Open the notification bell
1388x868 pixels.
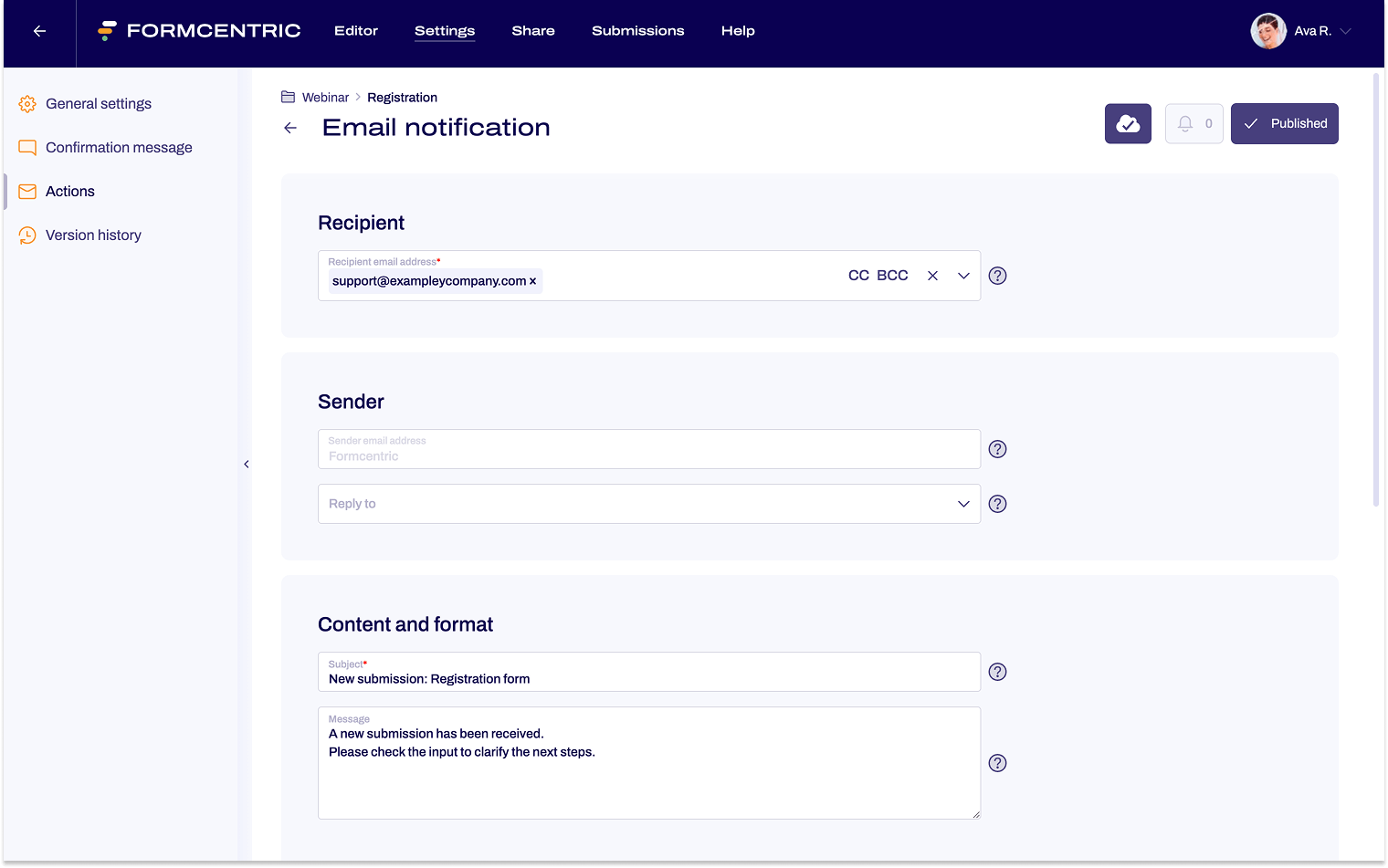point(1193,123)
